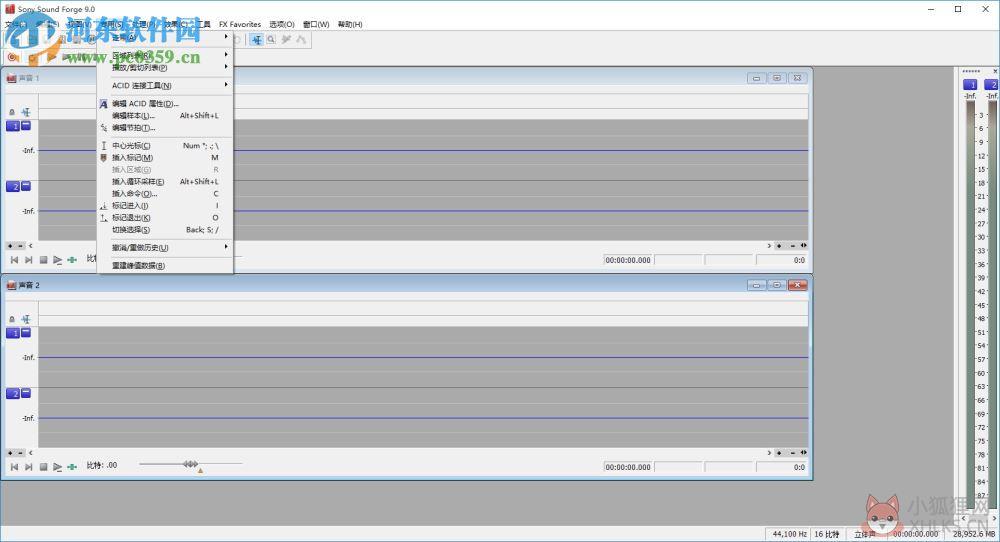Click the time zoom-out button in 声音 1

coord(793,245)
